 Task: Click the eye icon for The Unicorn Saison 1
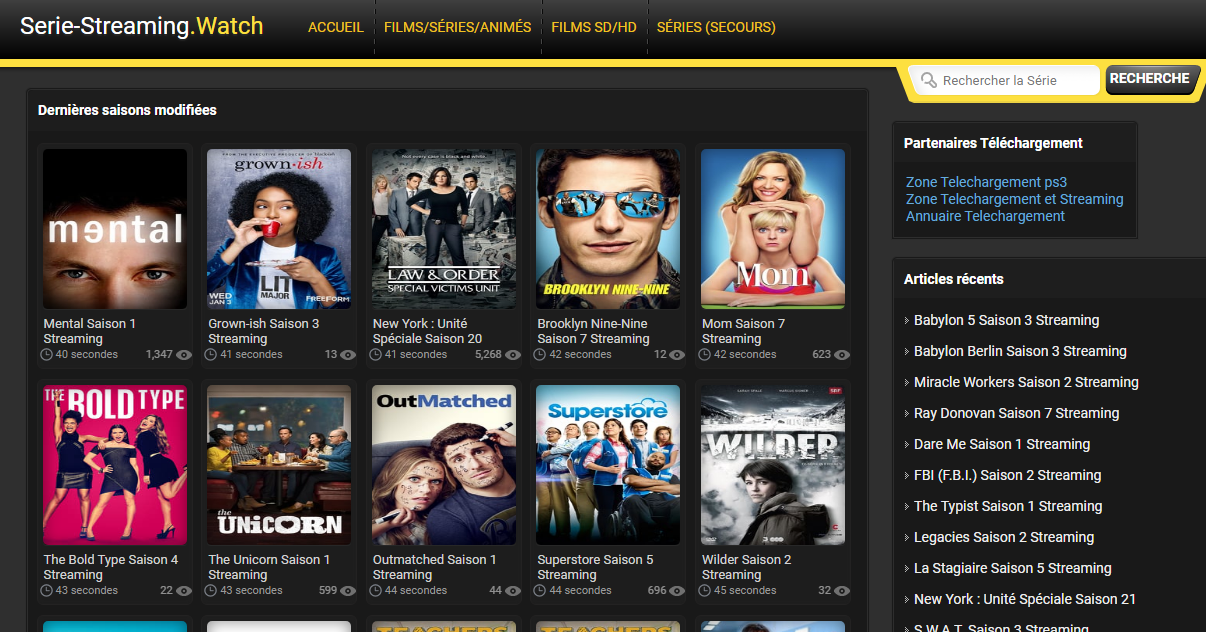pos(348,591)
